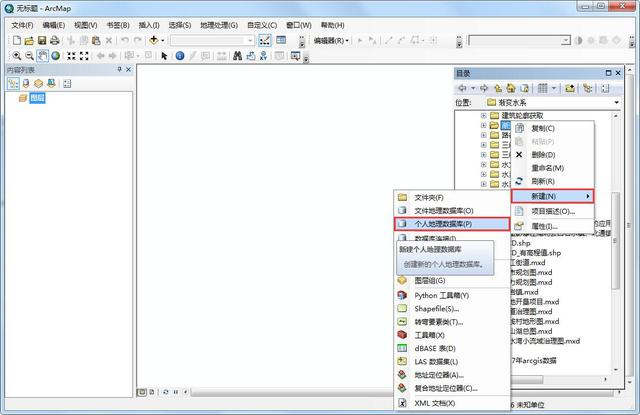Open the Editor (R) dropdown menu
This screenshot has width=640, height=415.
331,40
